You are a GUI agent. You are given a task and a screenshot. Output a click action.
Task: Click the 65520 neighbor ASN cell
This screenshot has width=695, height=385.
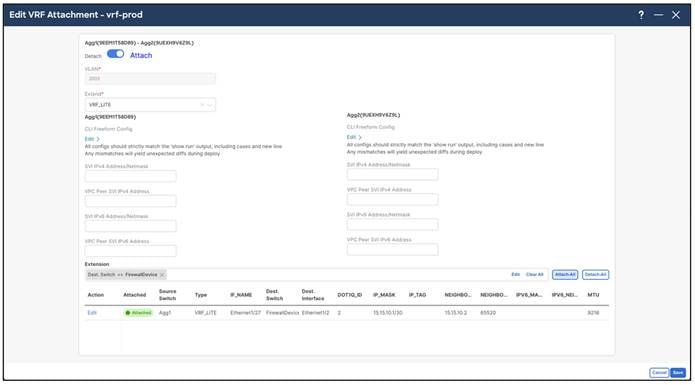(x=488, y=313)
